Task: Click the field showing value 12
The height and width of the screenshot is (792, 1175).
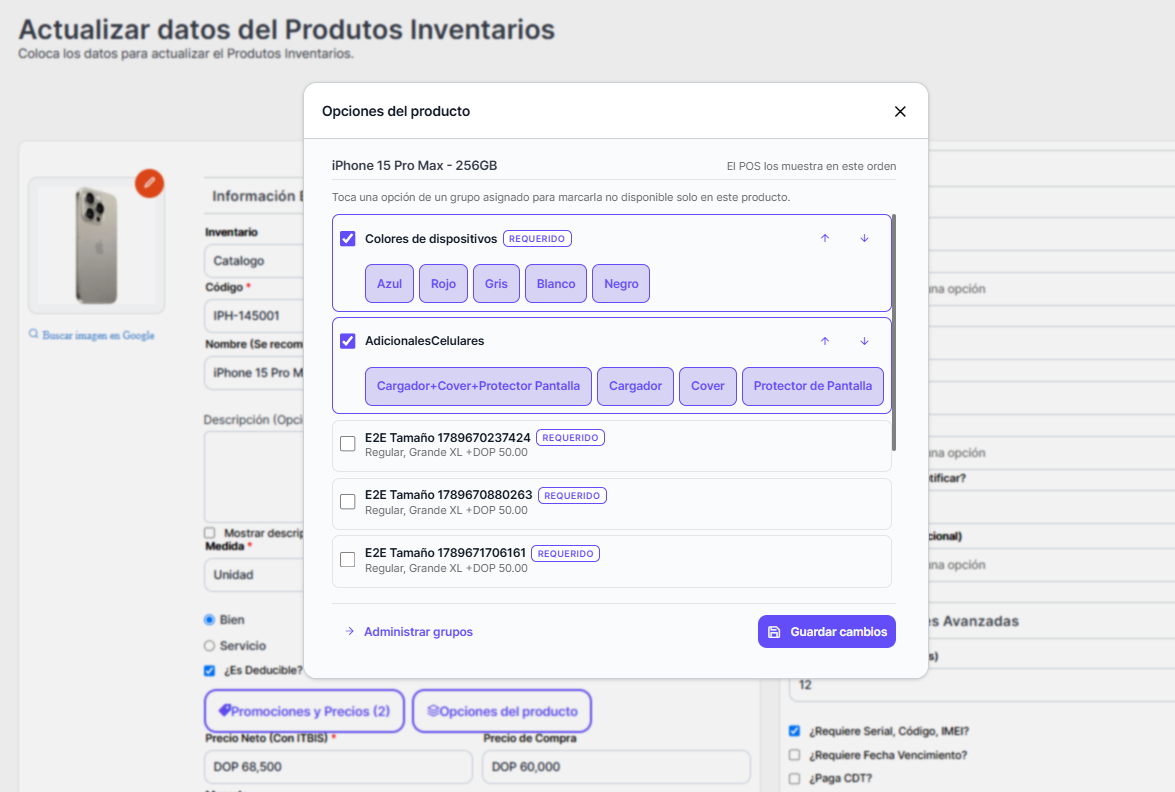Action: (982, 685)
